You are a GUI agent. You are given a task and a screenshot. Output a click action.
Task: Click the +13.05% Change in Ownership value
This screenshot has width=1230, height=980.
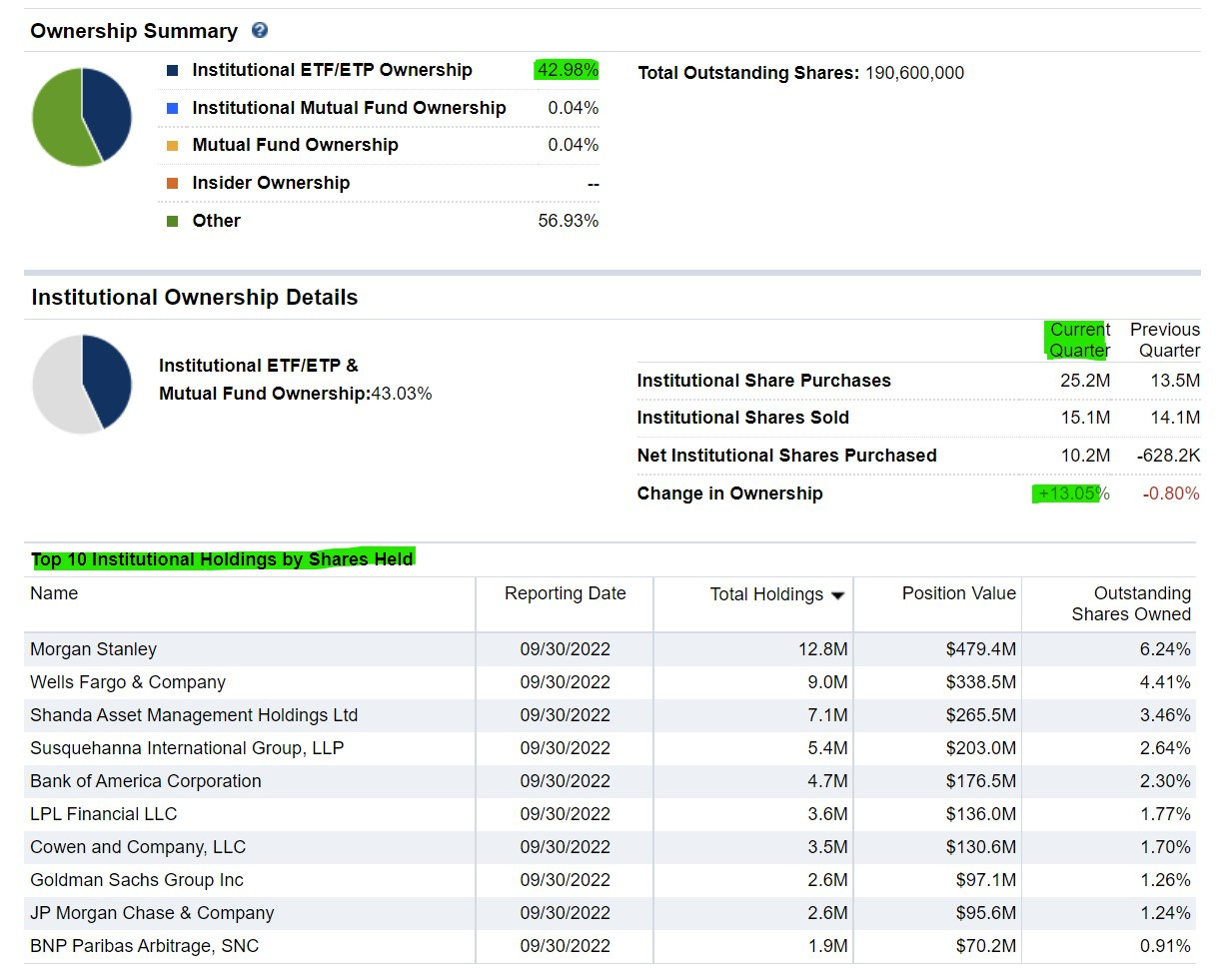1072,493
